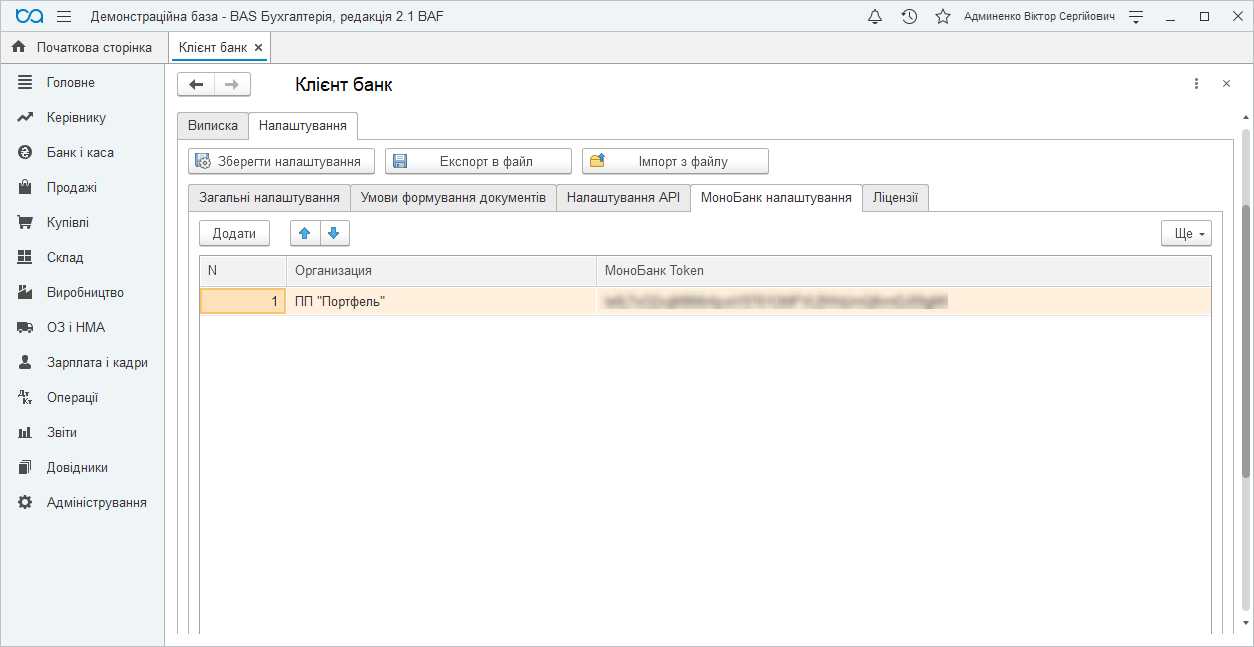Open notifications bell icon
Viewport: 1254px width, 647px height.
pos(875,17)
